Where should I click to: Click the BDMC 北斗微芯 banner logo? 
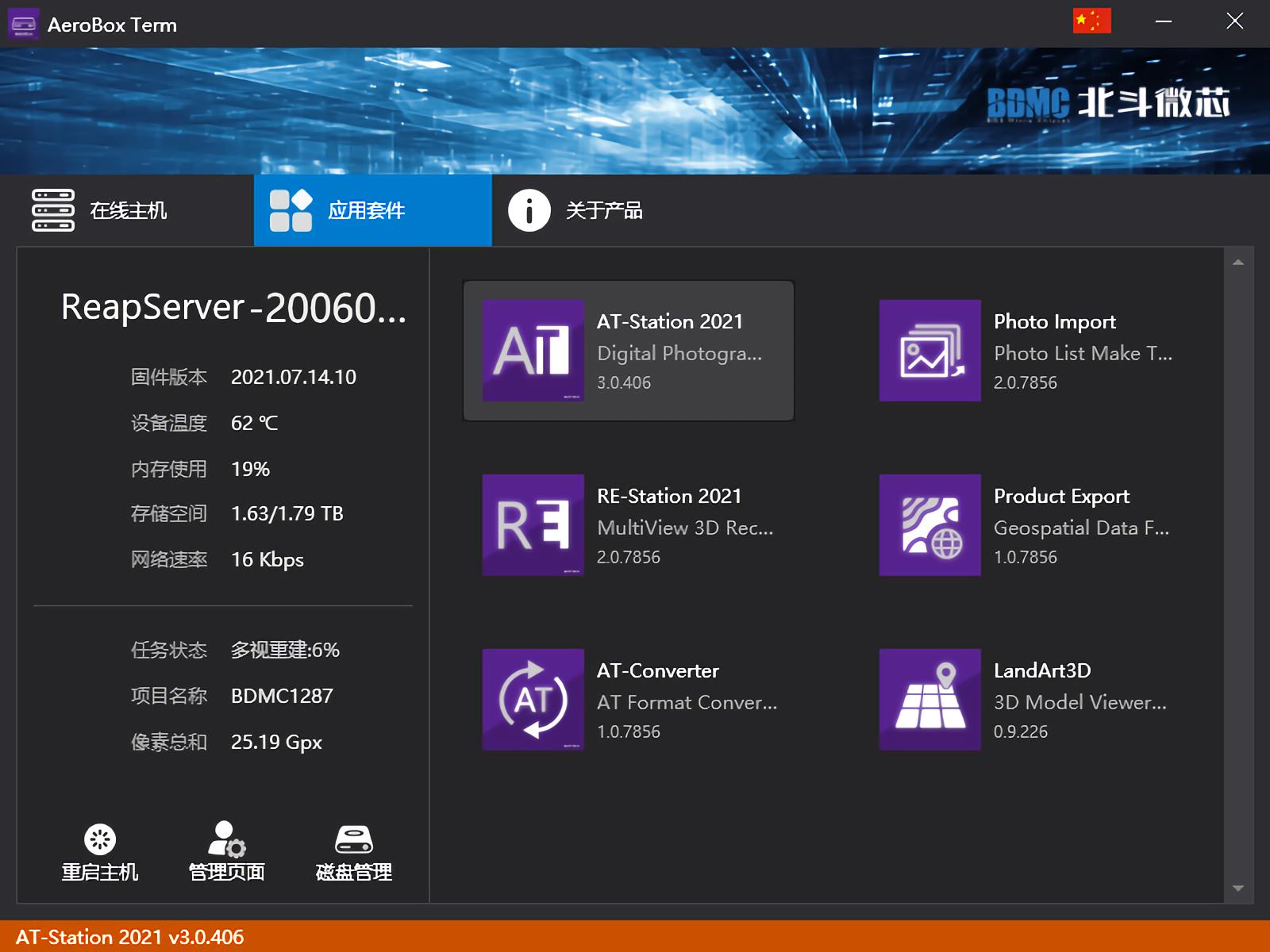(x=1108, y=103)
